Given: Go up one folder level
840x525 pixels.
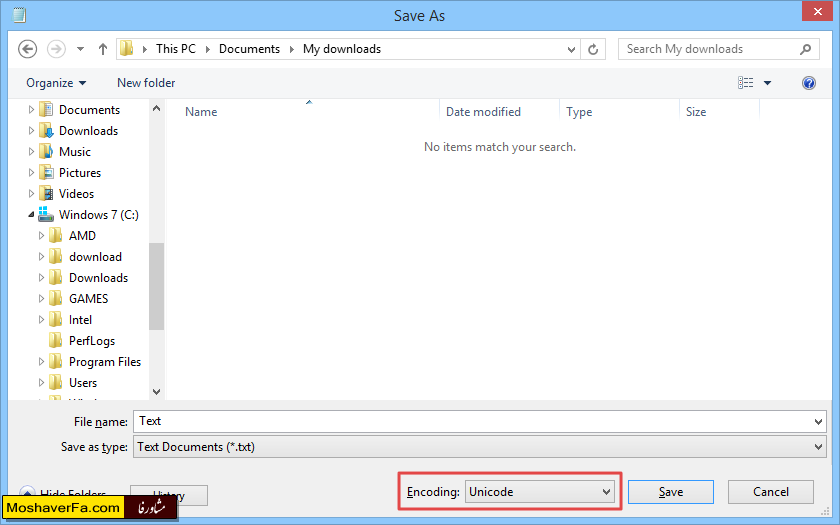Looking at the screenshot, I should click(103, 49).
